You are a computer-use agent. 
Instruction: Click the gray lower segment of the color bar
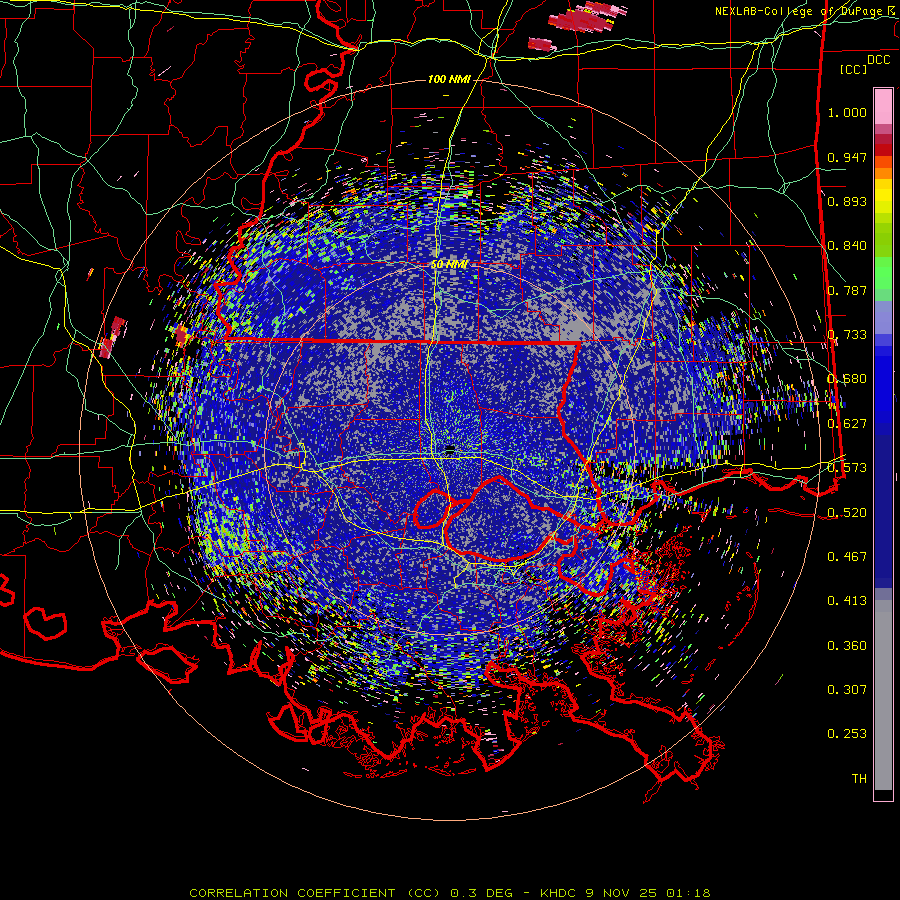coord(883,695)
